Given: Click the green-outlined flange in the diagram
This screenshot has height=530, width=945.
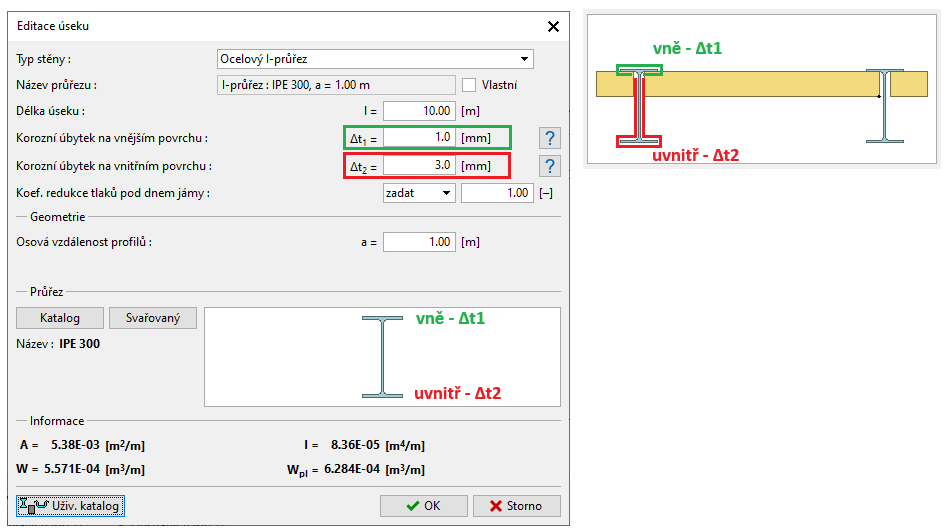Looking at the screenshot, I should point(639,71).
